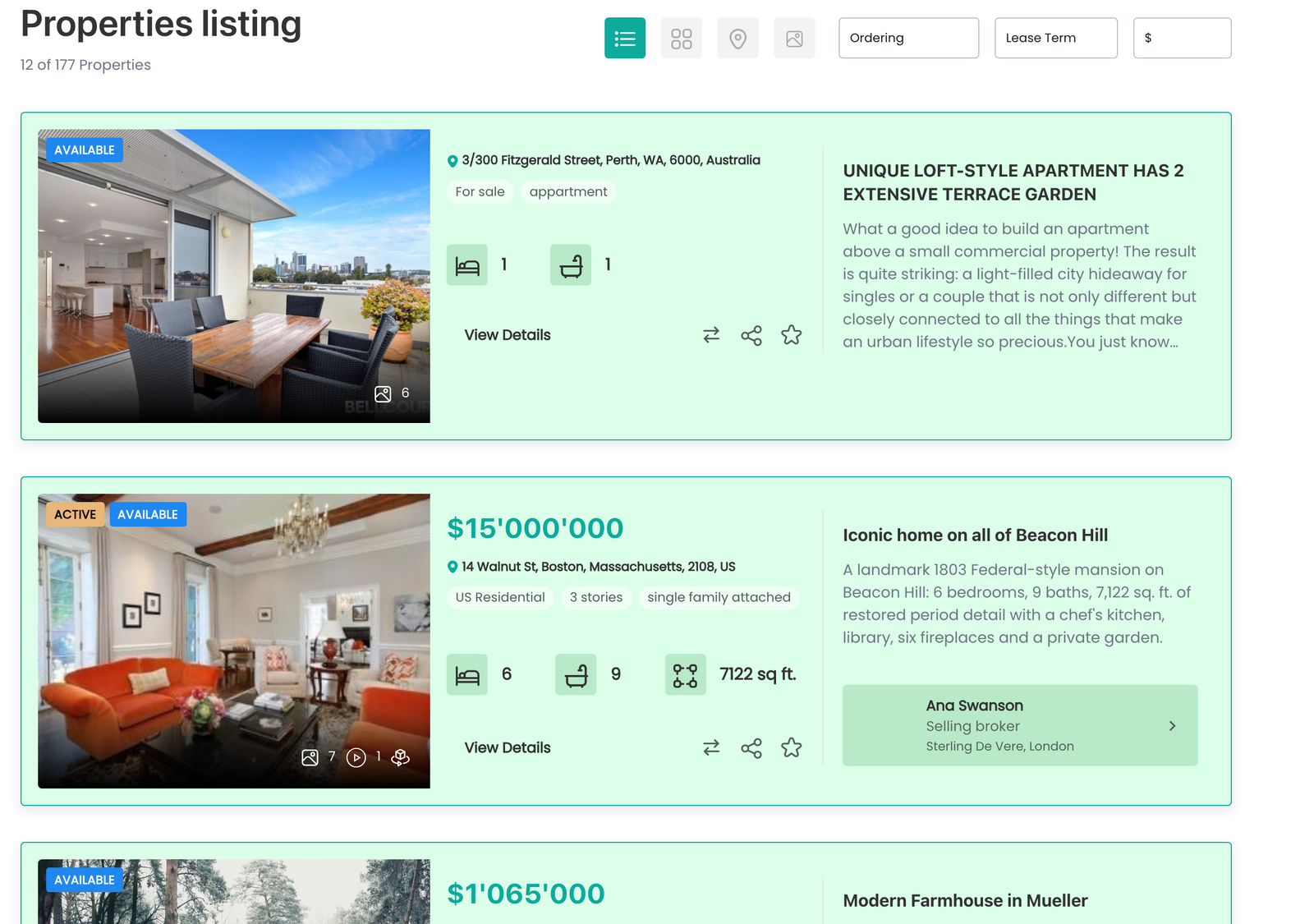Click the bathtub icon of Perth apartment
Screen dimensions: 1314x924
point(571,264)
